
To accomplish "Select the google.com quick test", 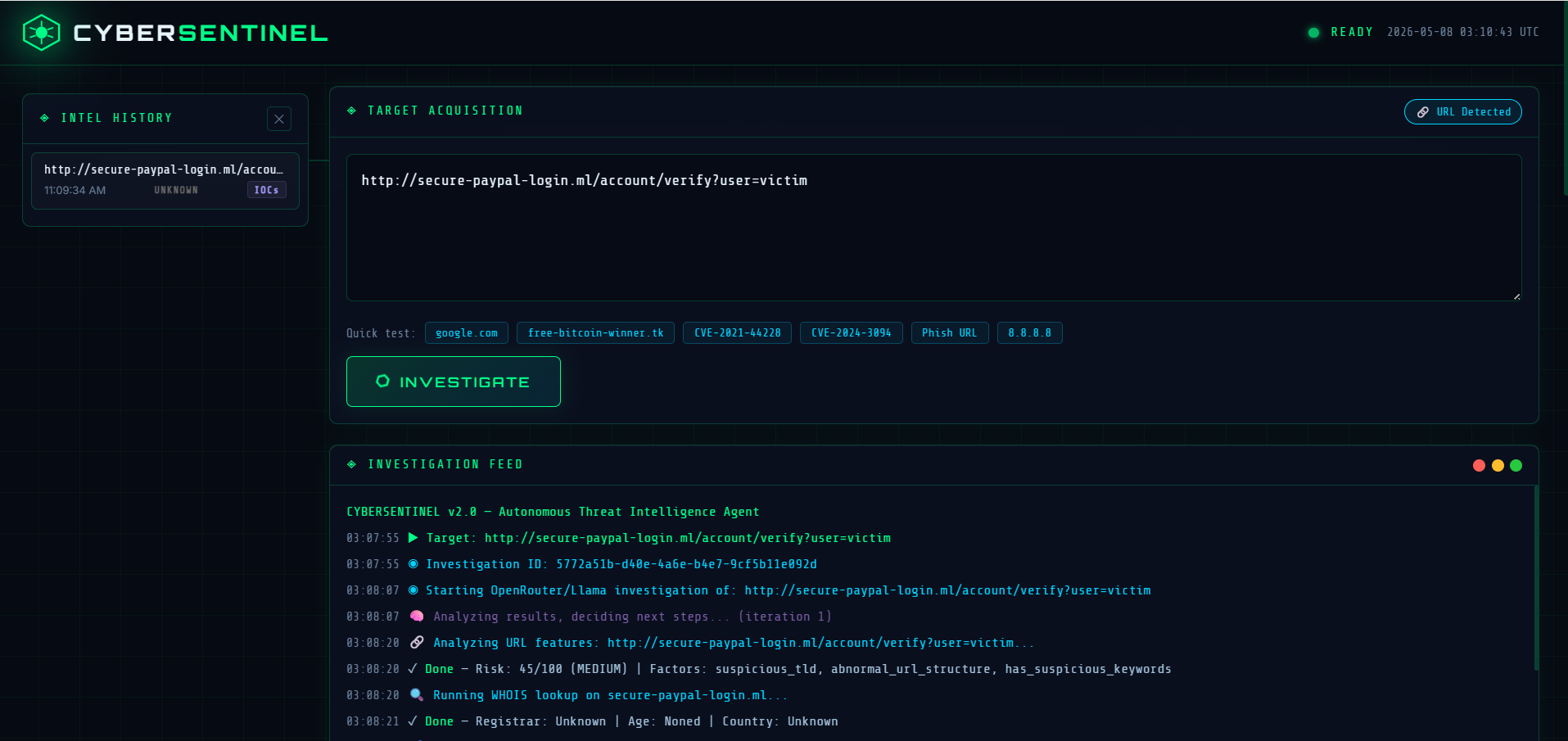I will 467,333.
